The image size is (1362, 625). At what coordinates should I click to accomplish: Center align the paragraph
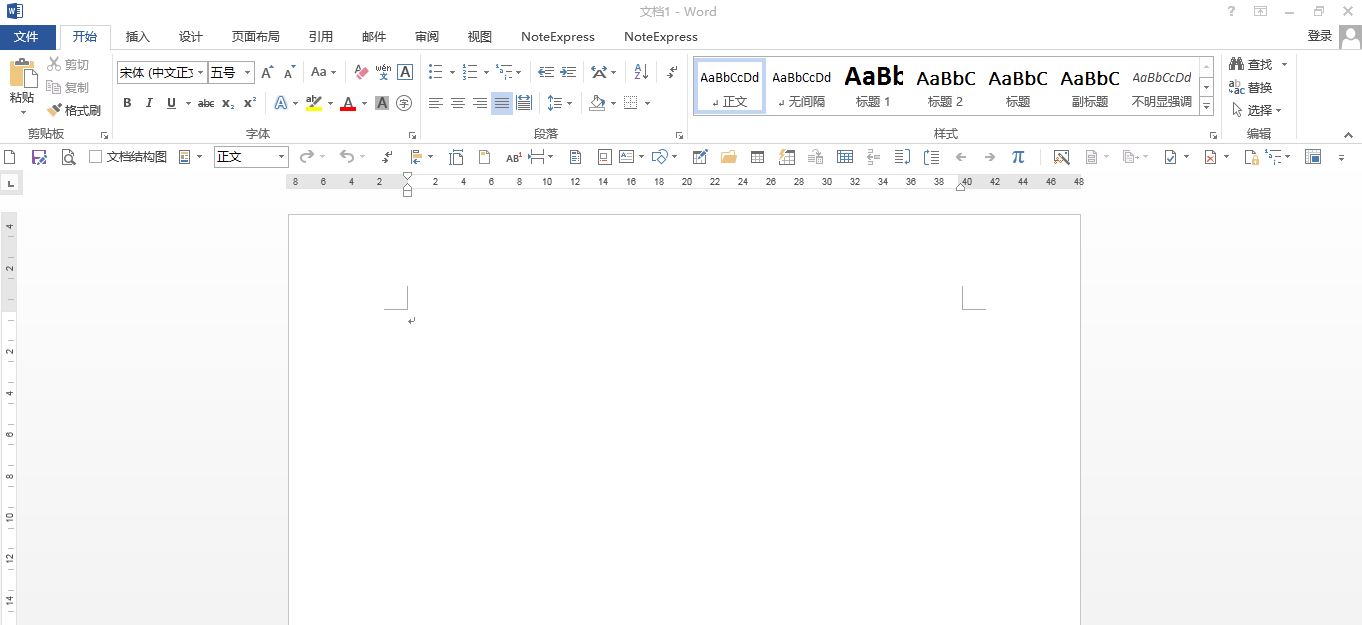458,103
